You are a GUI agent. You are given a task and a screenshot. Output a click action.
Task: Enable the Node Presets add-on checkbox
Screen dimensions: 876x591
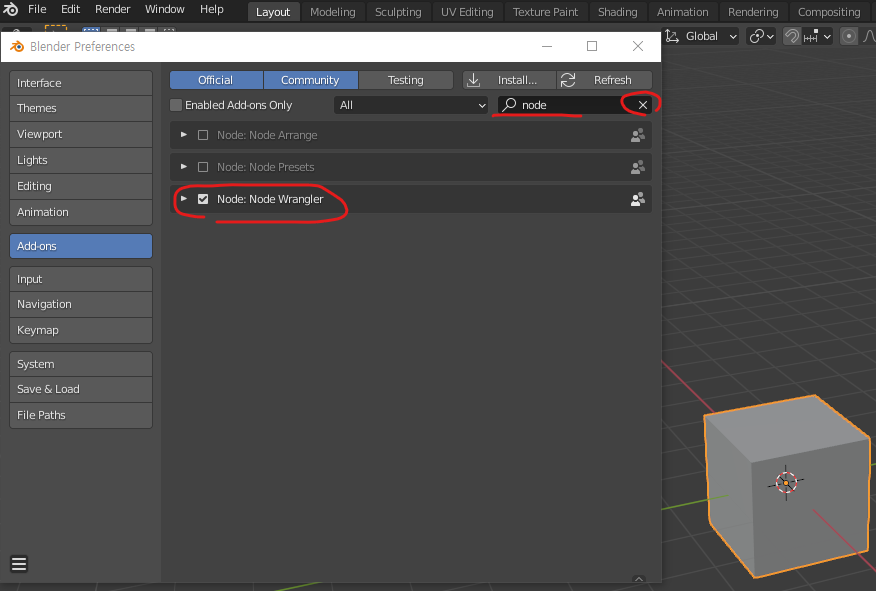(203, 167)
